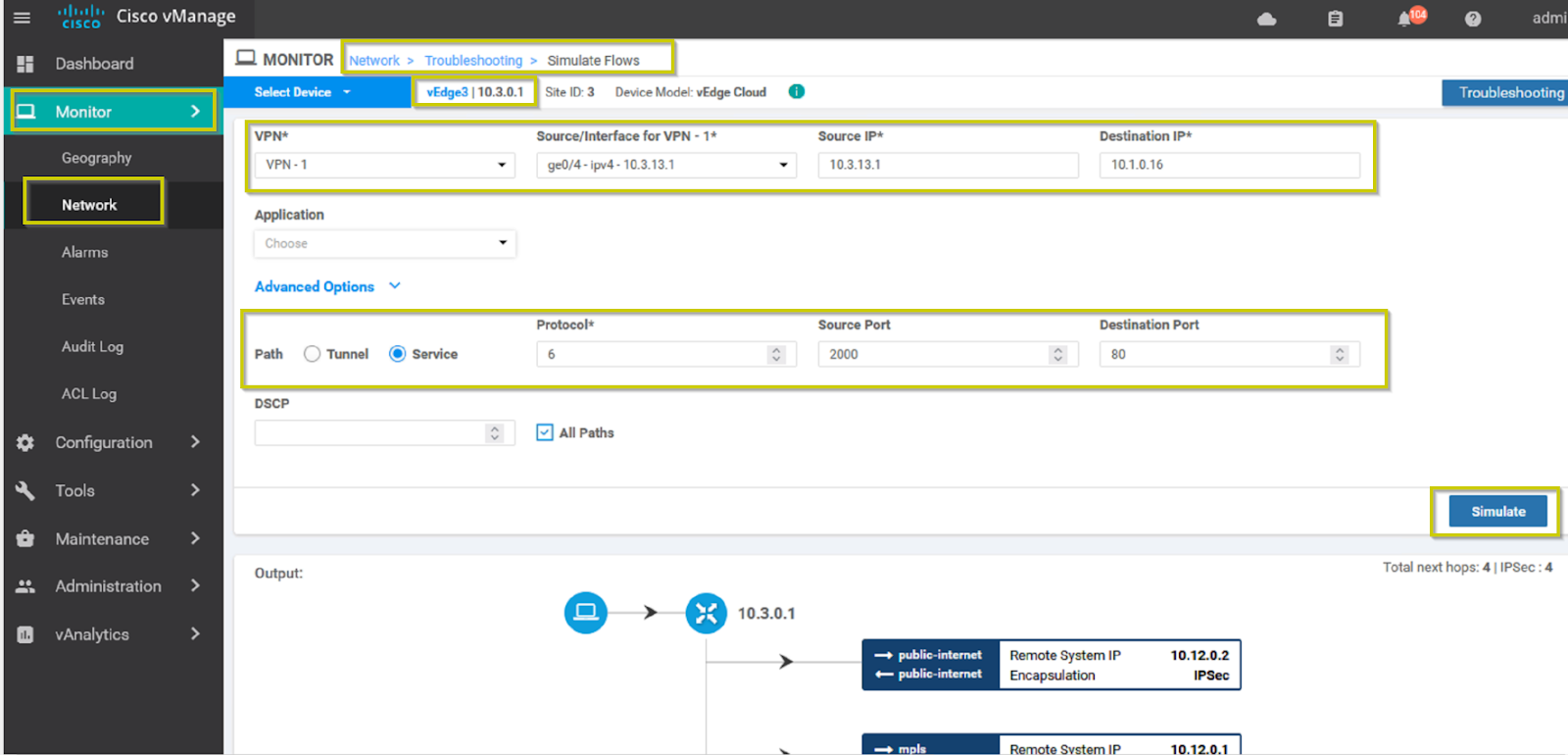Expand the Administration menu chevron
Image resolution: width=1568 pixels, height=755 pixels.
coord(195,585)
